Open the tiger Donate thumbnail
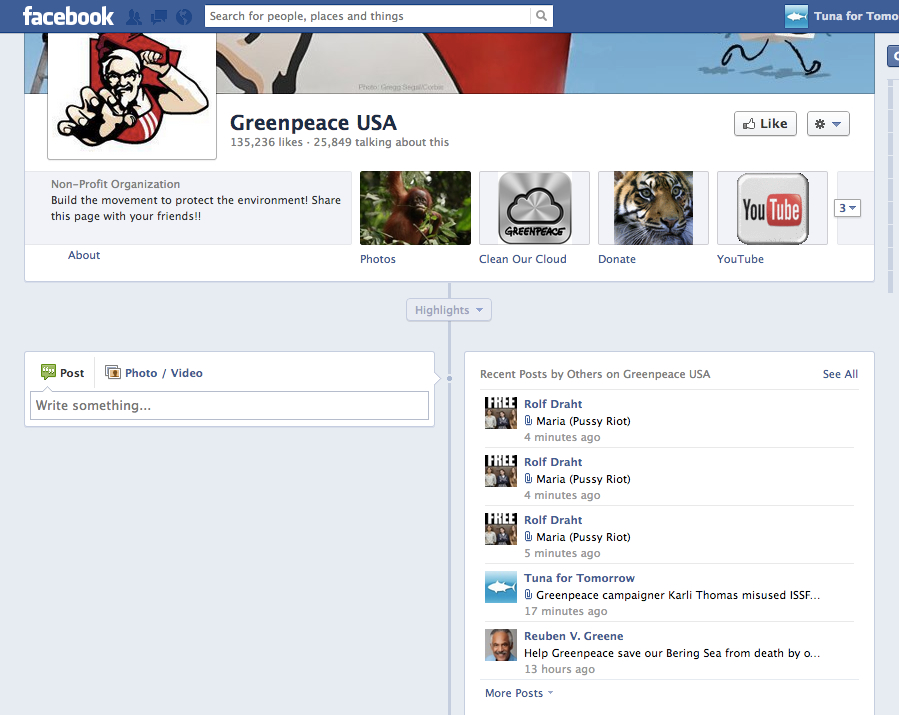899x715 pixels. [x=653, y=208]
